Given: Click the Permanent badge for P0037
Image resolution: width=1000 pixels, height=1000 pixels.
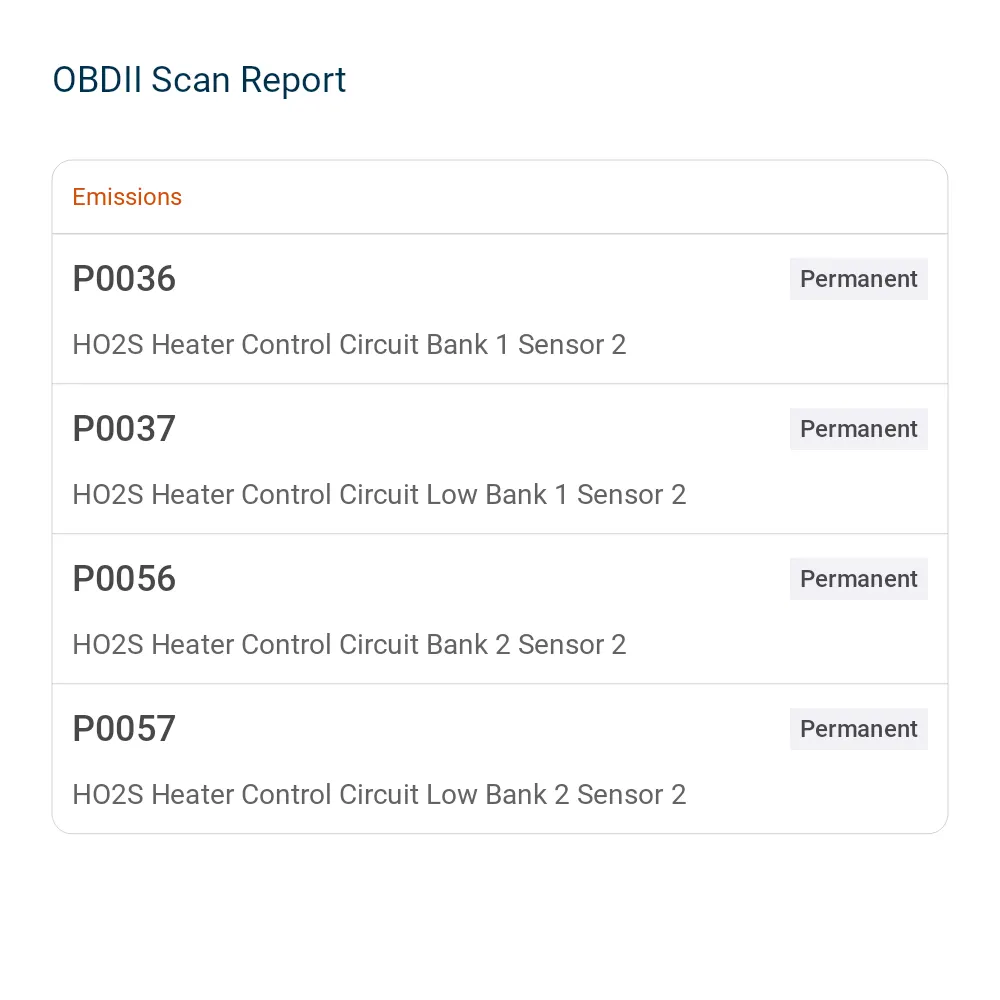Looking at the screenshot, I should pos(858,429).
